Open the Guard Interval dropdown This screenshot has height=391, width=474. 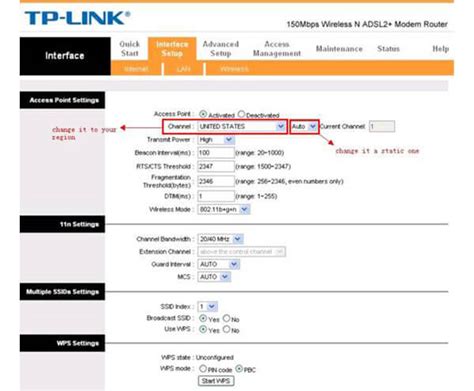(x=218, y=264)
